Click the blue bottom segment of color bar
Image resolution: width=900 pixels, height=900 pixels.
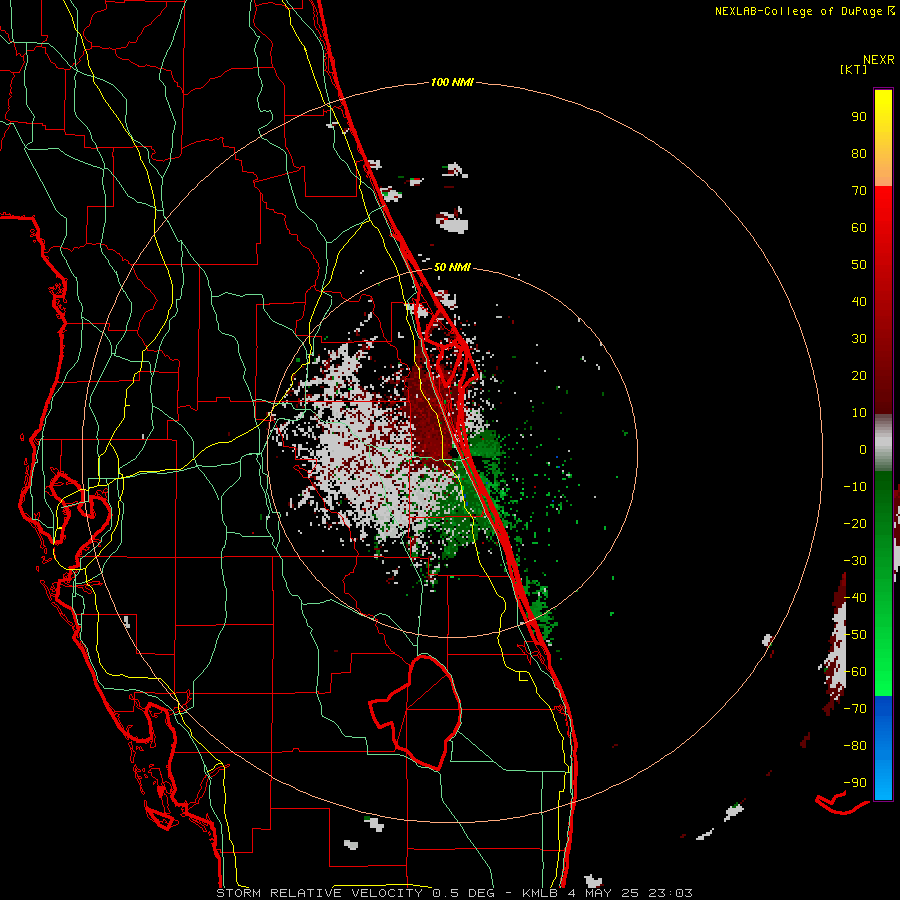(x=883, y=747)
